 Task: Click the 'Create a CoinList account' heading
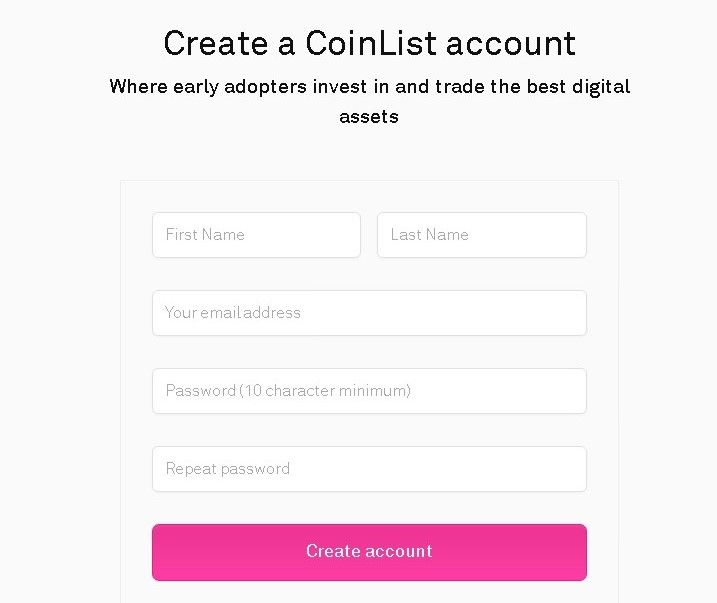click(369, 43)
